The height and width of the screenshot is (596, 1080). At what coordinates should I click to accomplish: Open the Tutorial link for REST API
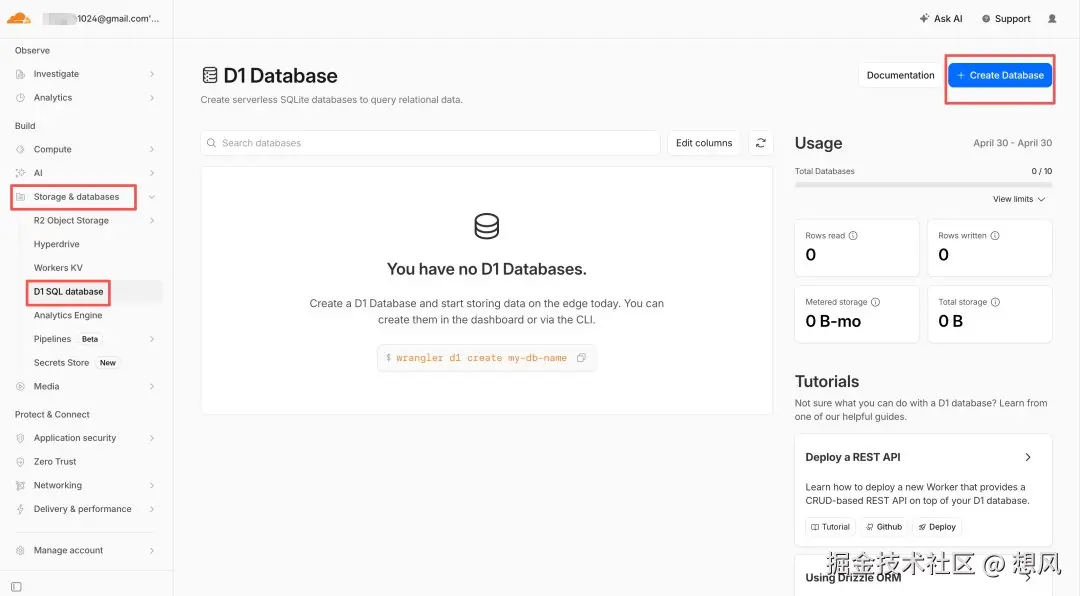tap(830, 527)
